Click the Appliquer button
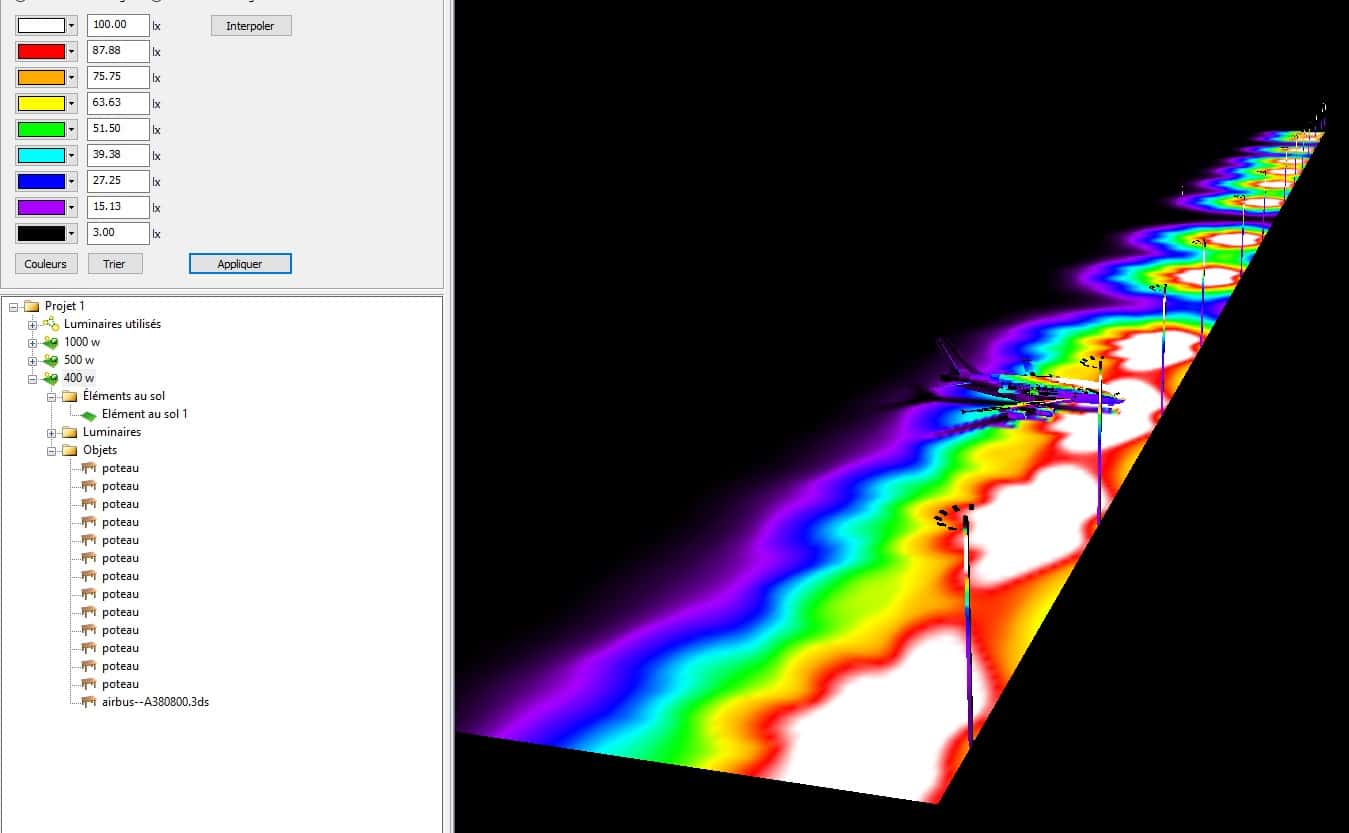 [240, 264]
